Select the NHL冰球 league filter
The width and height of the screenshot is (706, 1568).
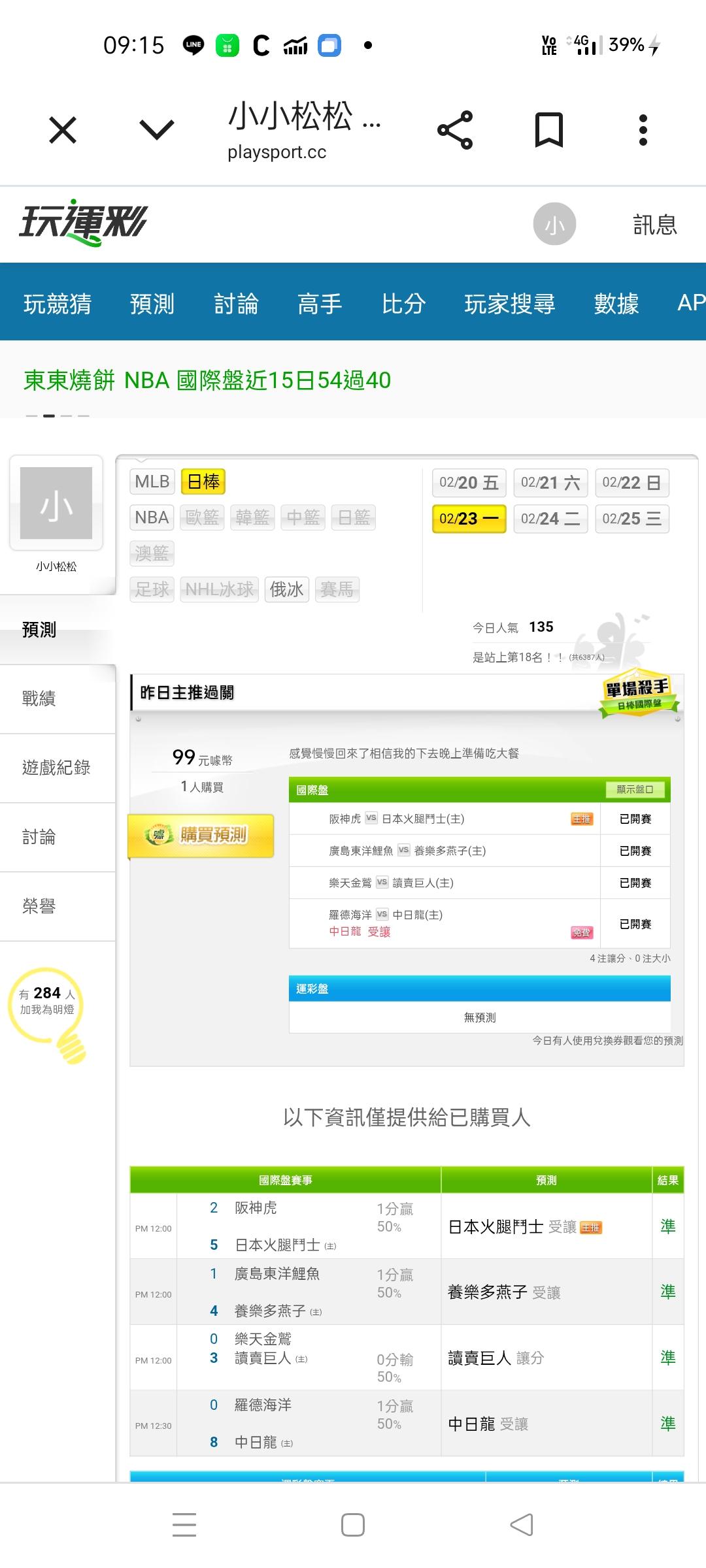point(220,589)
